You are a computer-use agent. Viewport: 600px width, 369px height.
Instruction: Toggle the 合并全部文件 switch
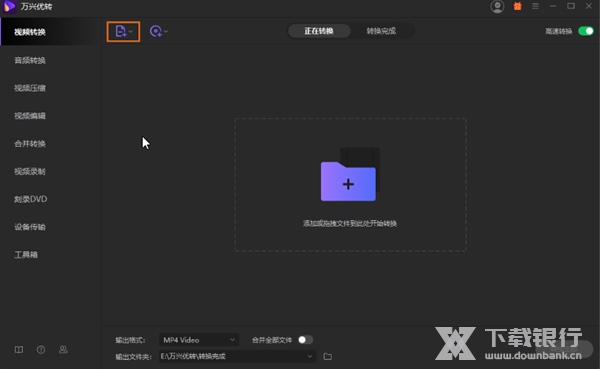click(x=305, y=340)
